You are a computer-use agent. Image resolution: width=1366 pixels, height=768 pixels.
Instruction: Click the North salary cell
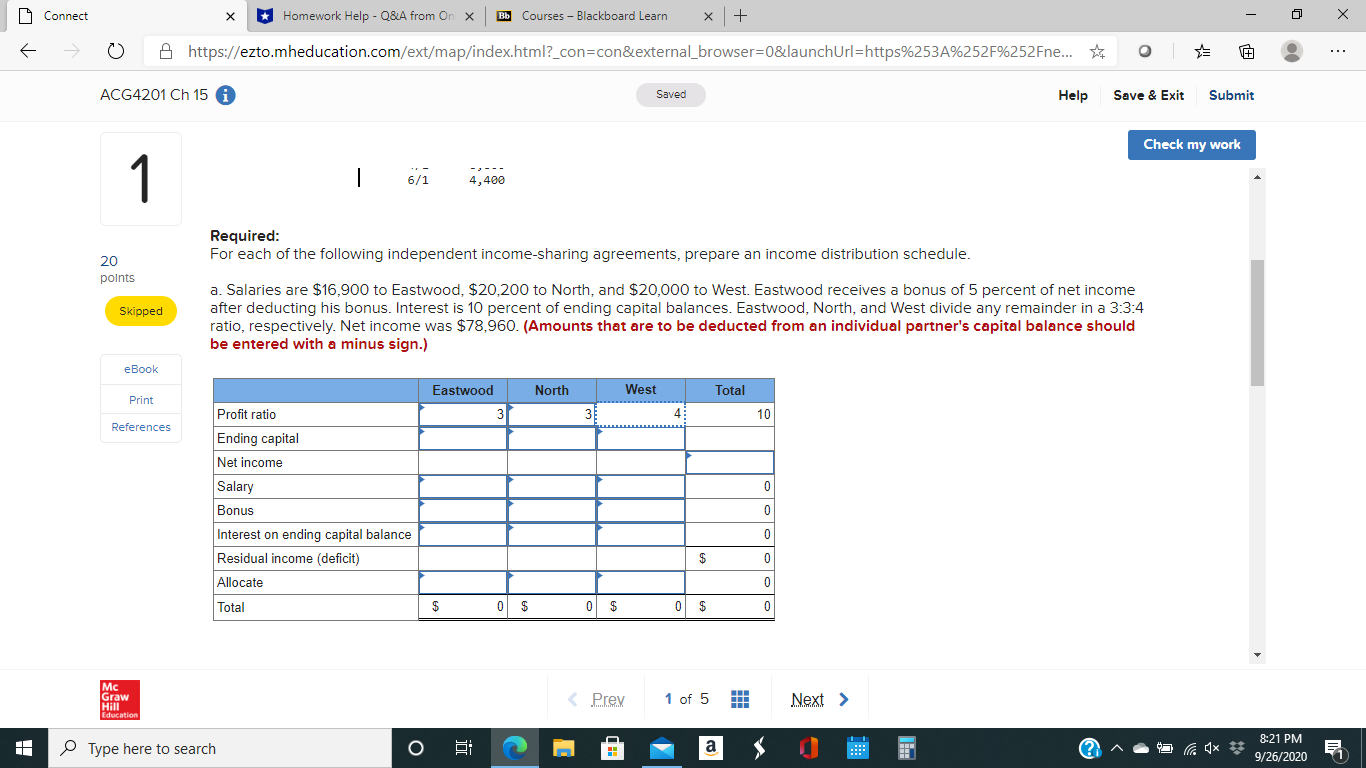pyautogui.click(x=552, y=486)
